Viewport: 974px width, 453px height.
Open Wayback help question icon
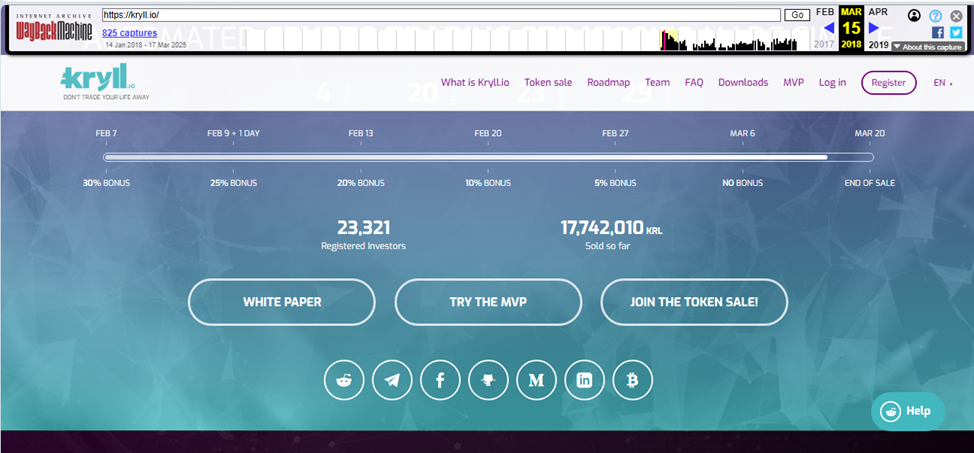[x=935, y=16]
